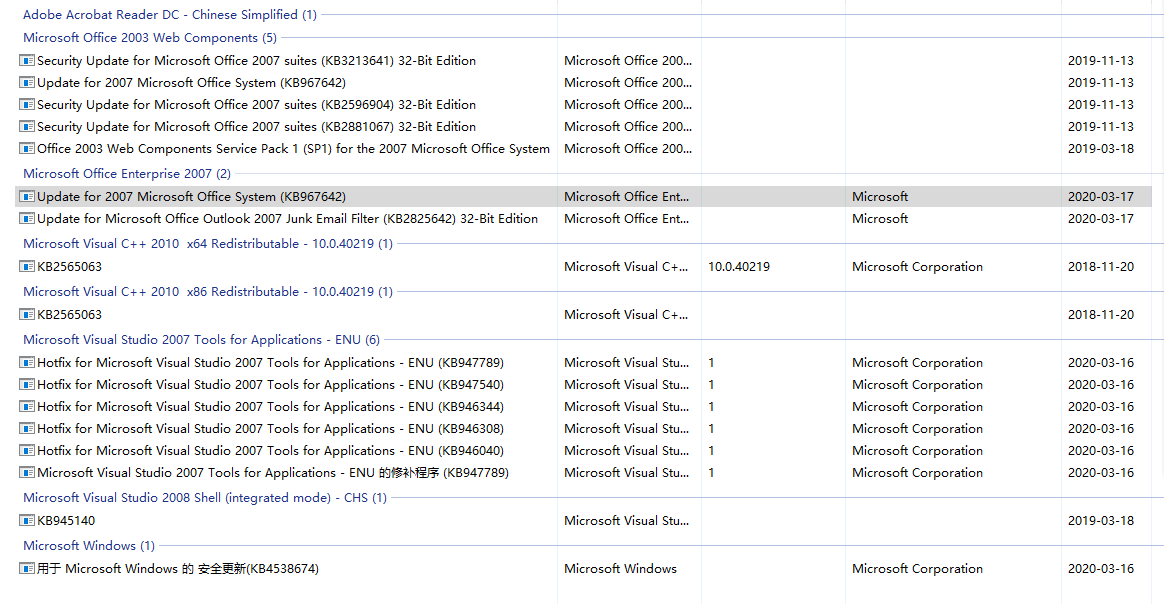Viewport: 1164px width, 604px height.
Task: Select Security Update for Office 2007 suites (KB2881067)
Action: pos(256,127)
